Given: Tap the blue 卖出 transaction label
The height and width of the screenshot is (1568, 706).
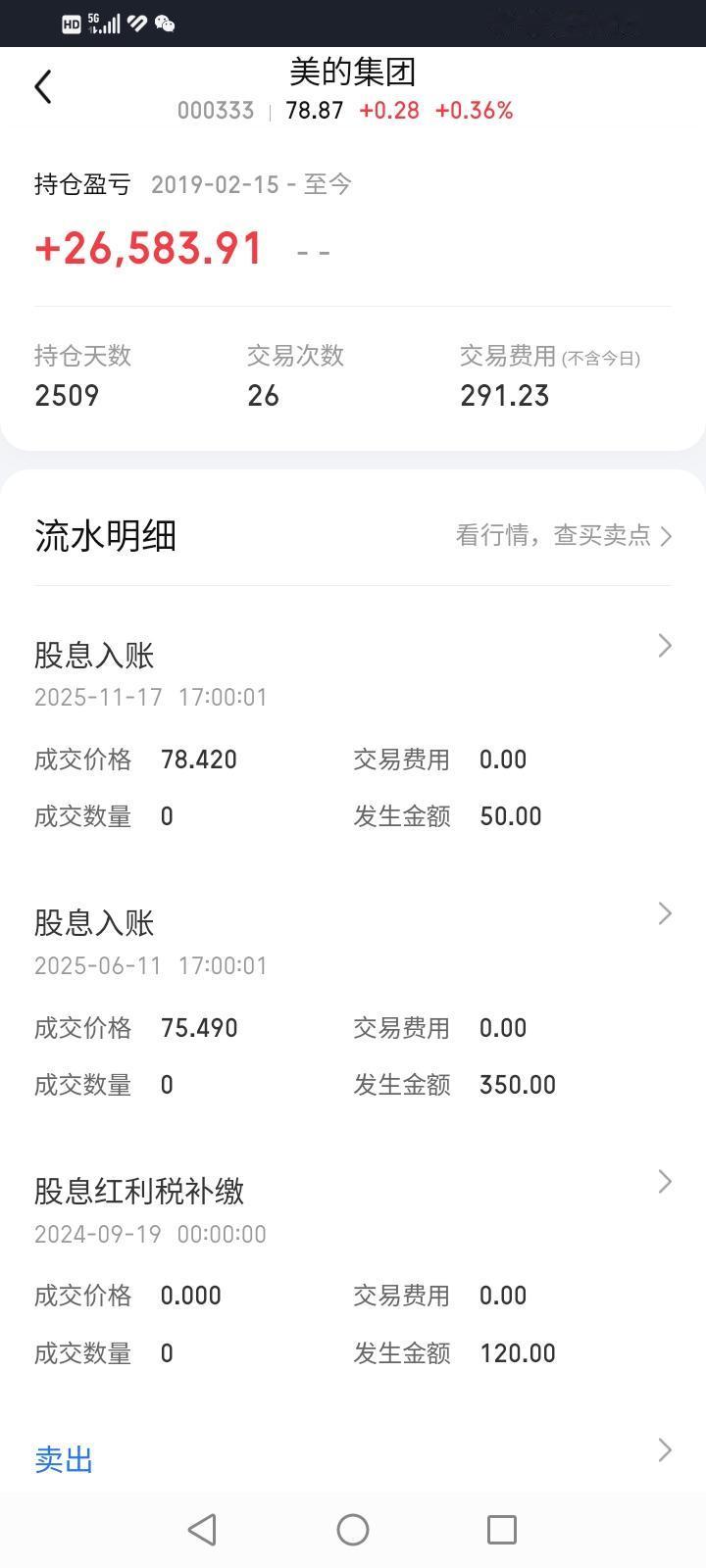Looking at the screenshot, I should point(64,1459).
